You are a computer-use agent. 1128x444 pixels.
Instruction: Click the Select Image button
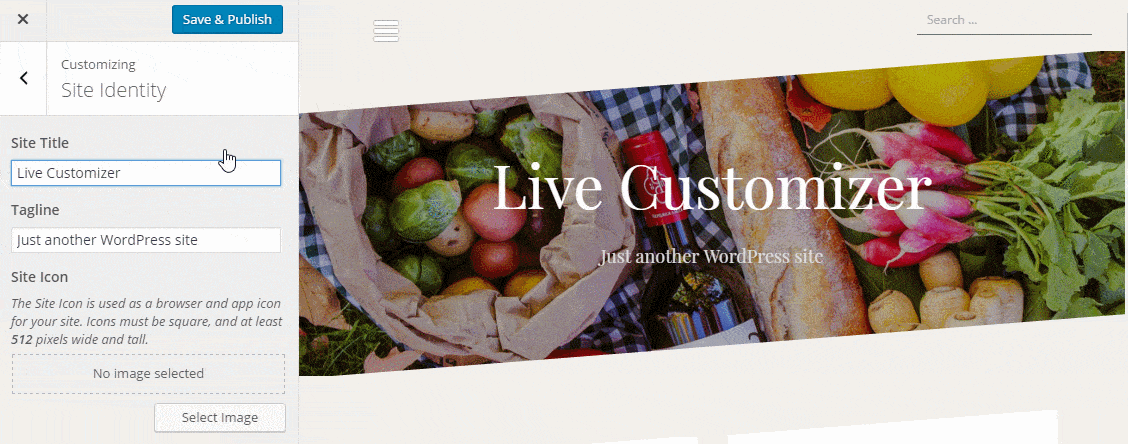[x=220, y=417]
